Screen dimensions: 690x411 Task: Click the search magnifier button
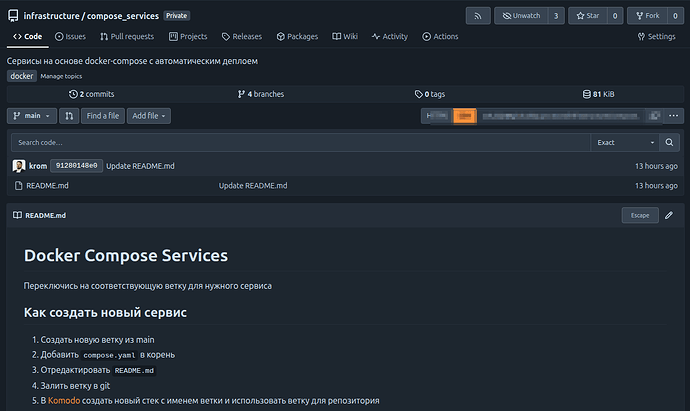pyautogui.click(x=669, y=143)
